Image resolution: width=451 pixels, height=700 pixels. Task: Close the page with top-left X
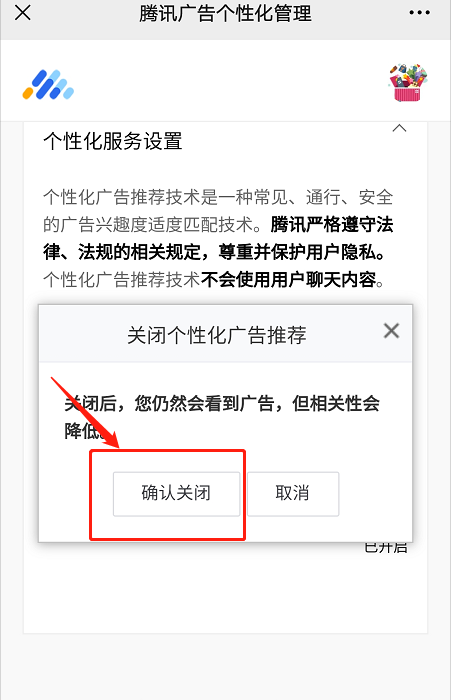coord(22,13)
